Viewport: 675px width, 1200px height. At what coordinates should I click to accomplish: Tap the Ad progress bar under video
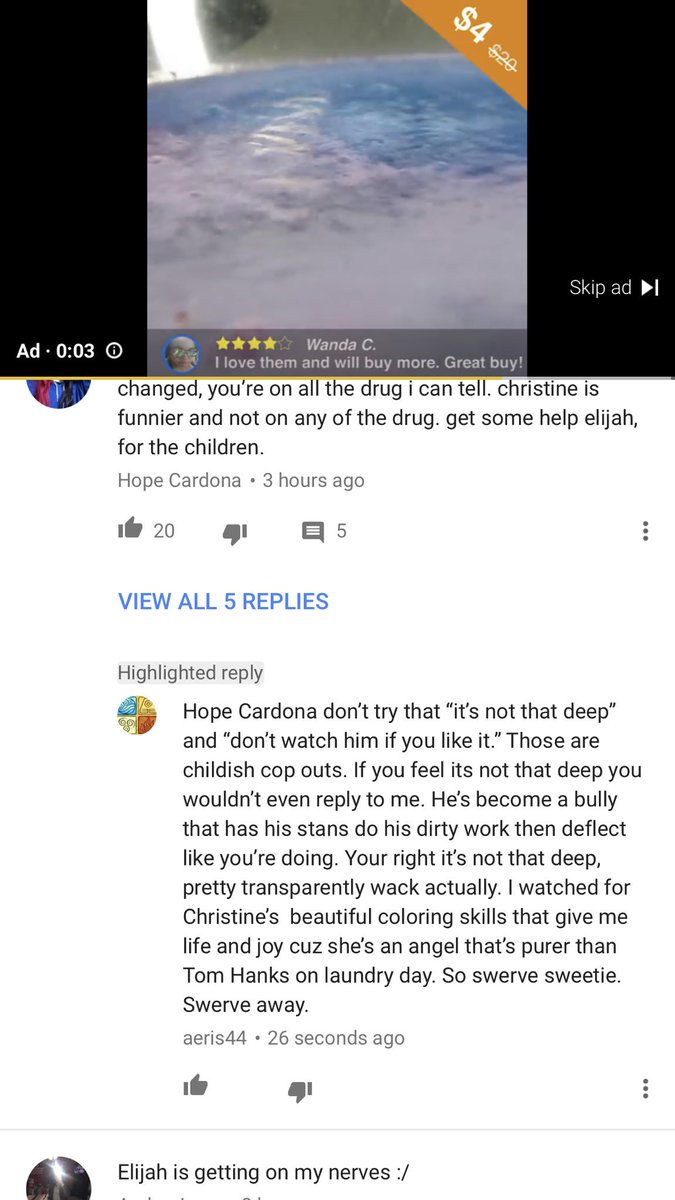337,378
